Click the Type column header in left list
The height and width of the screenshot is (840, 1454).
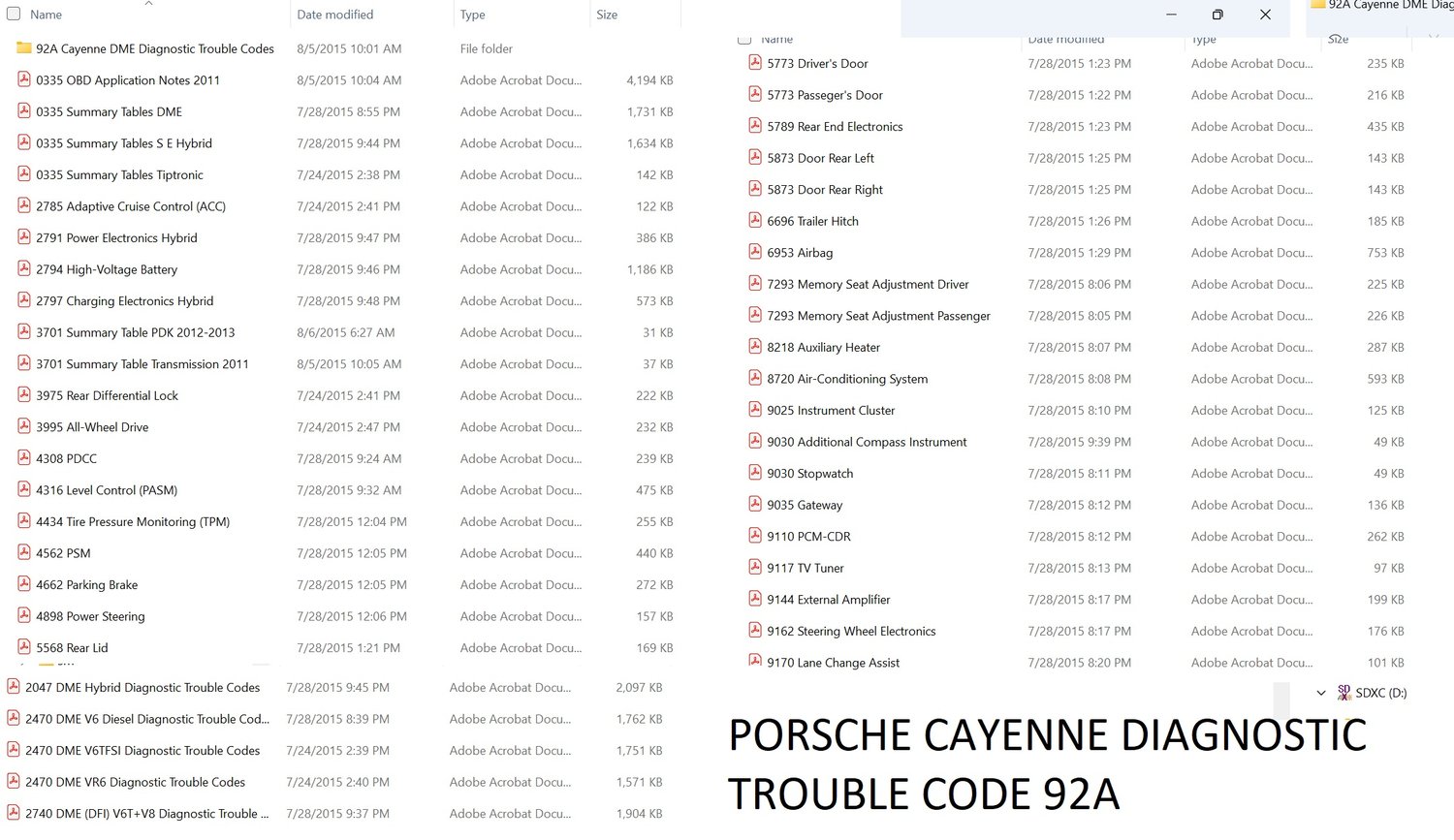point(473,15)
